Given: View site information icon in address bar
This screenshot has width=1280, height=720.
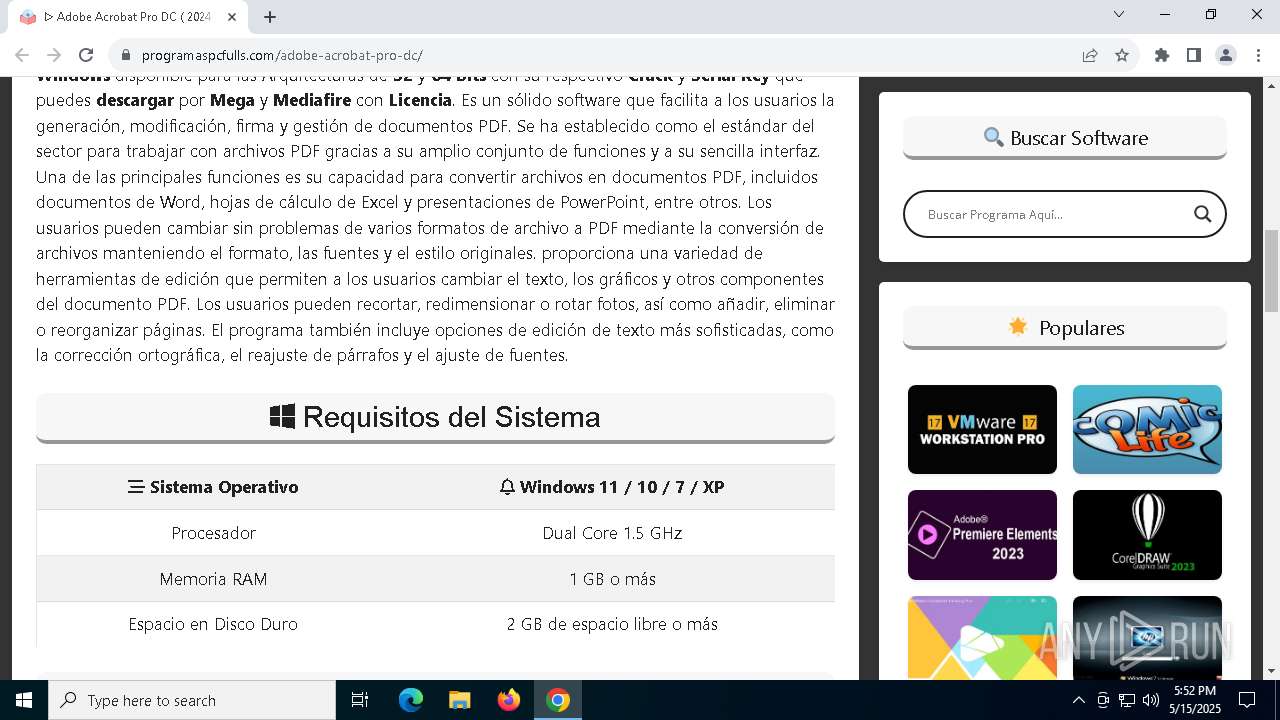Looking at the screenshot, I should pyautogui.click(x=125, y=56).
